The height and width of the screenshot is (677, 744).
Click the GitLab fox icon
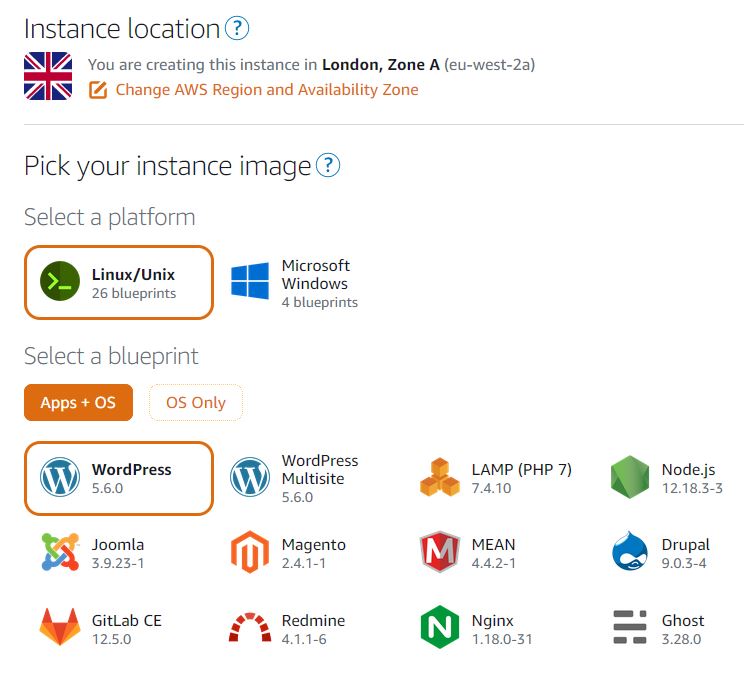[x=60, y=627]
